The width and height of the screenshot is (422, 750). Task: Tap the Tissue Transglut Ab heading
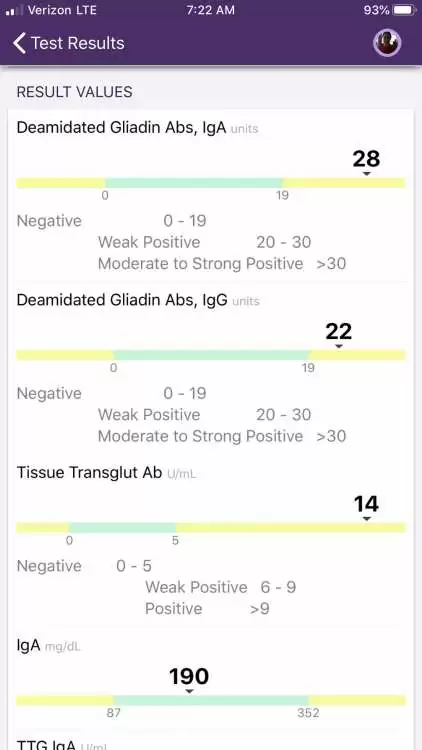click(89, 472)
